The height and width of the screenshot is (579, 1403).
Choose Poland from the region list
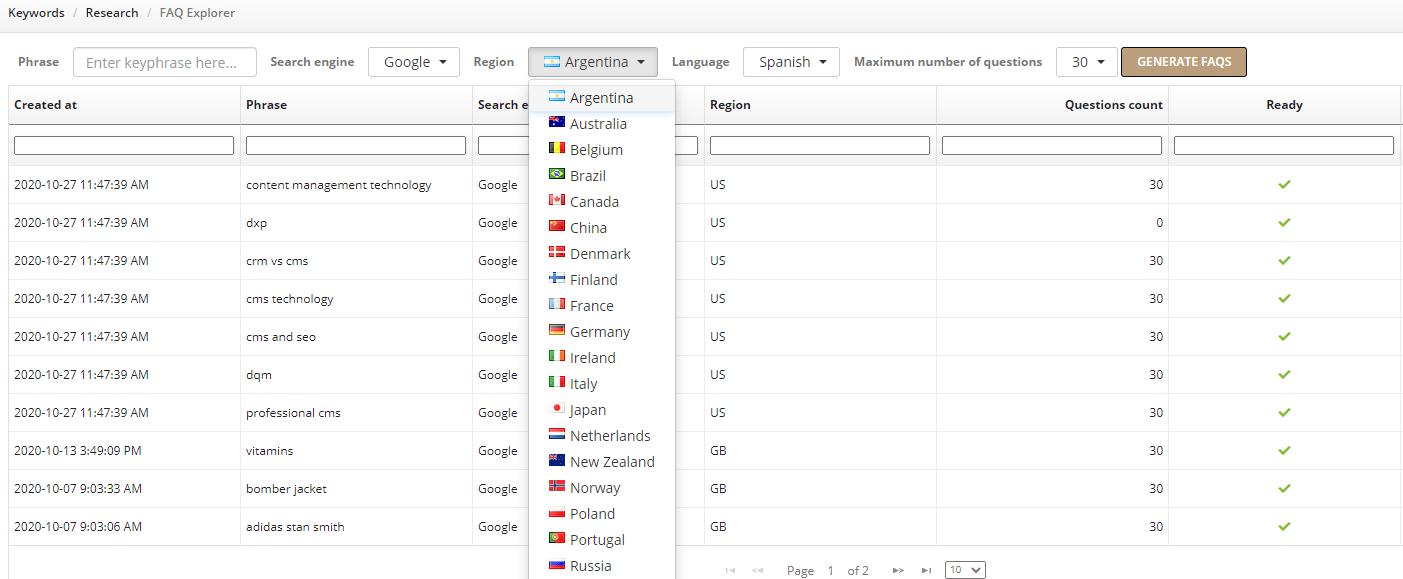[x=602, y=514]
